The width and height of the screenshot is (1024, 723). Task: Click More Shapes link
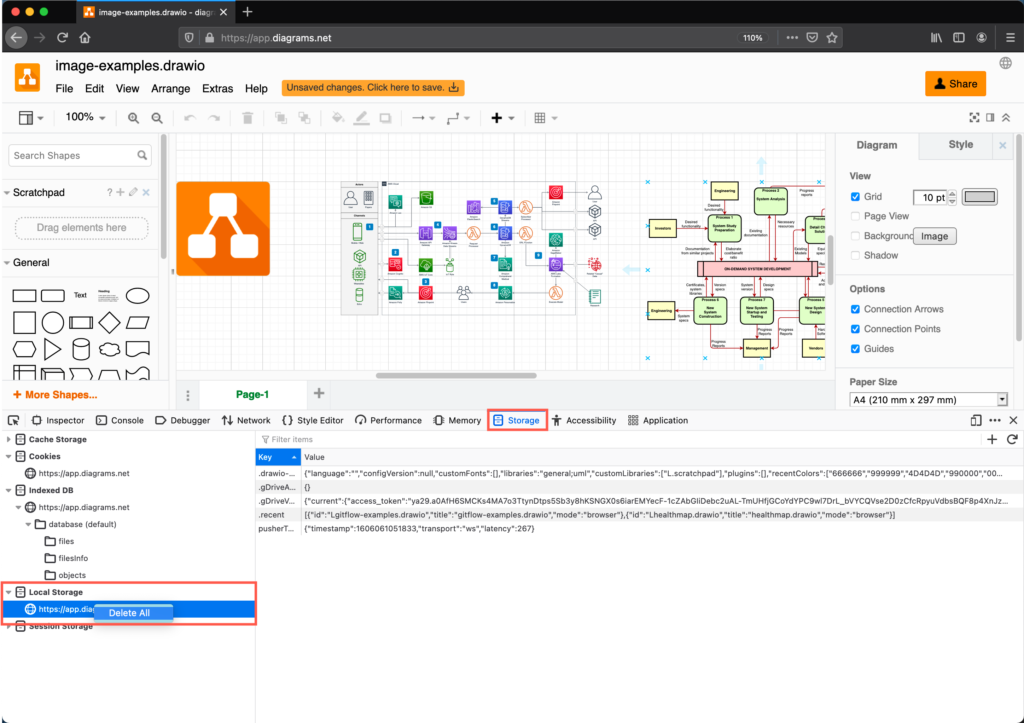tap(55, 394)
